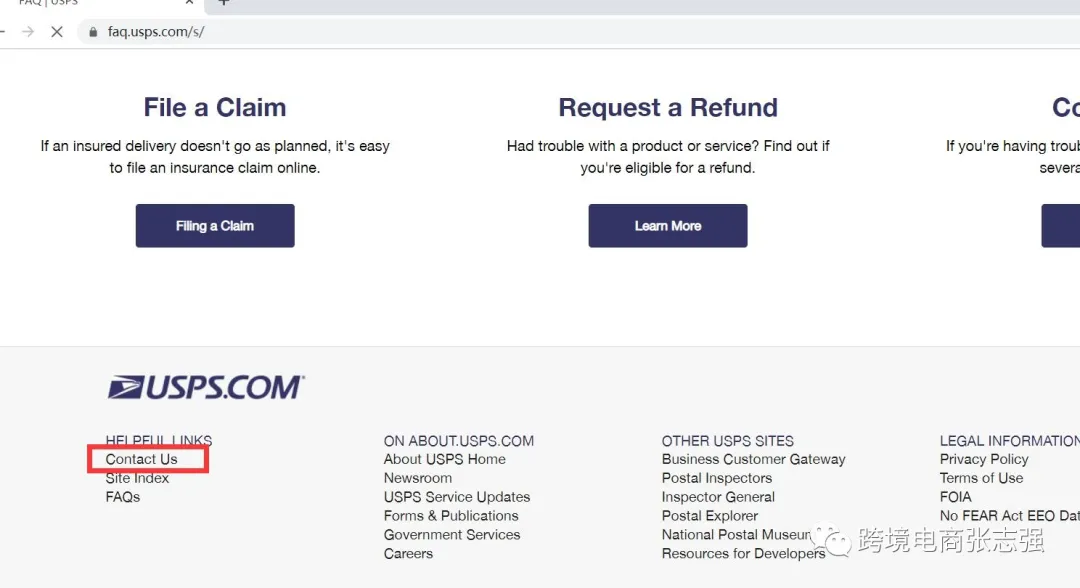1080x588 pixels.
Task: Open the Postal Inspectors link
Action: (717, 478)
